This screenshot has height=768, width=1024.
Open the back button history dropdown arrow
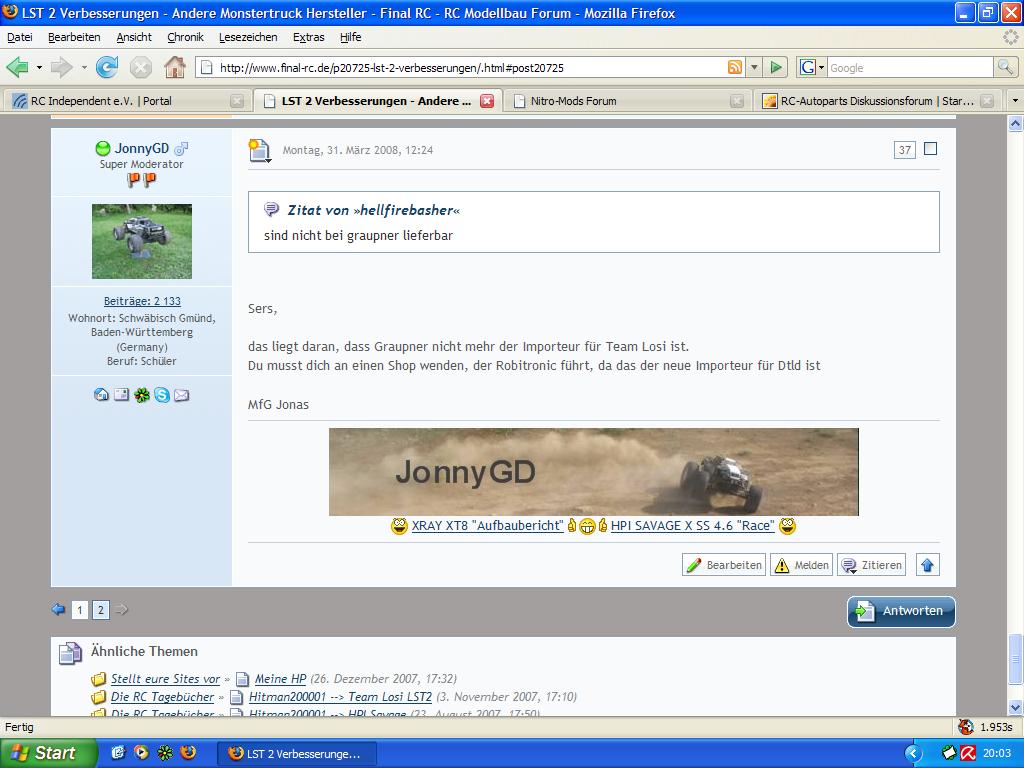[x=39, y=67]
